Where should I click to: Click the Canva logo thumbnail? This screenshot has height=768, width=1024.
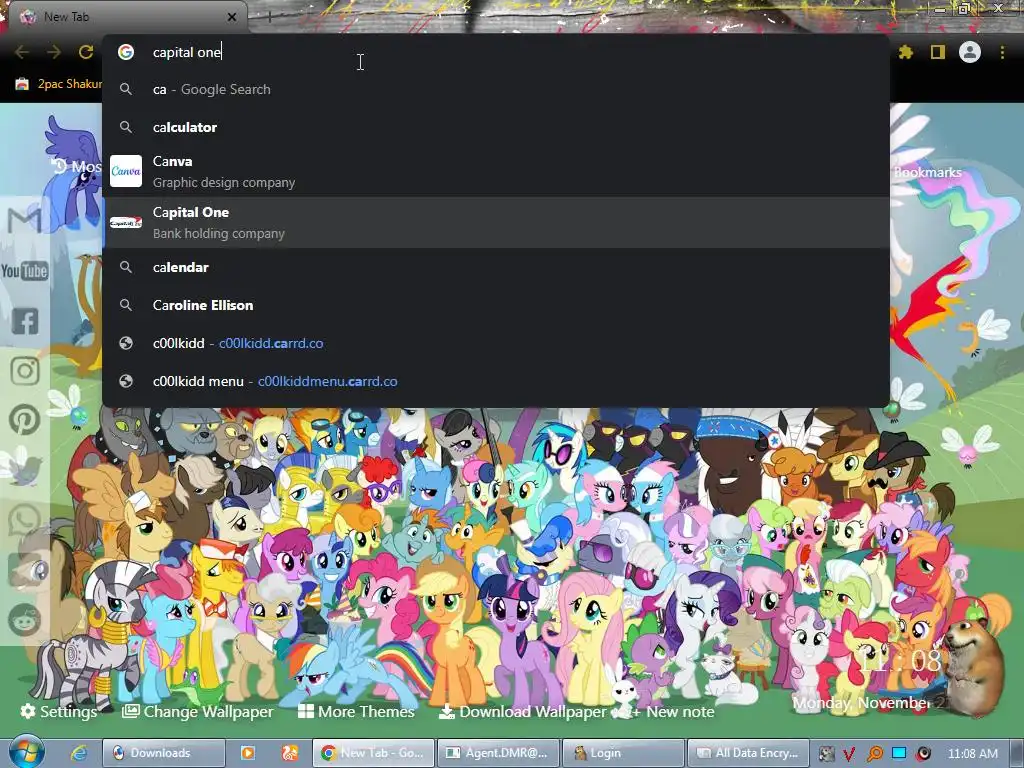coord(125,171)
